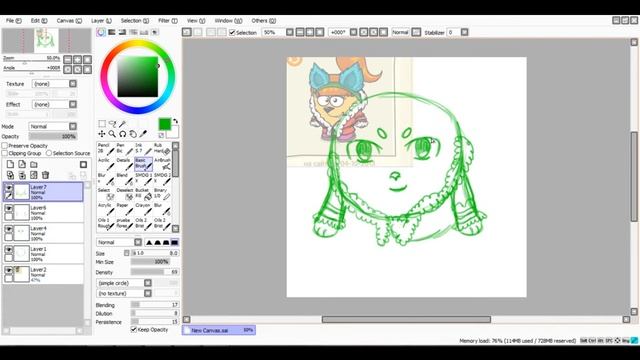Enable Preserve Opacity

coord(5,146)
